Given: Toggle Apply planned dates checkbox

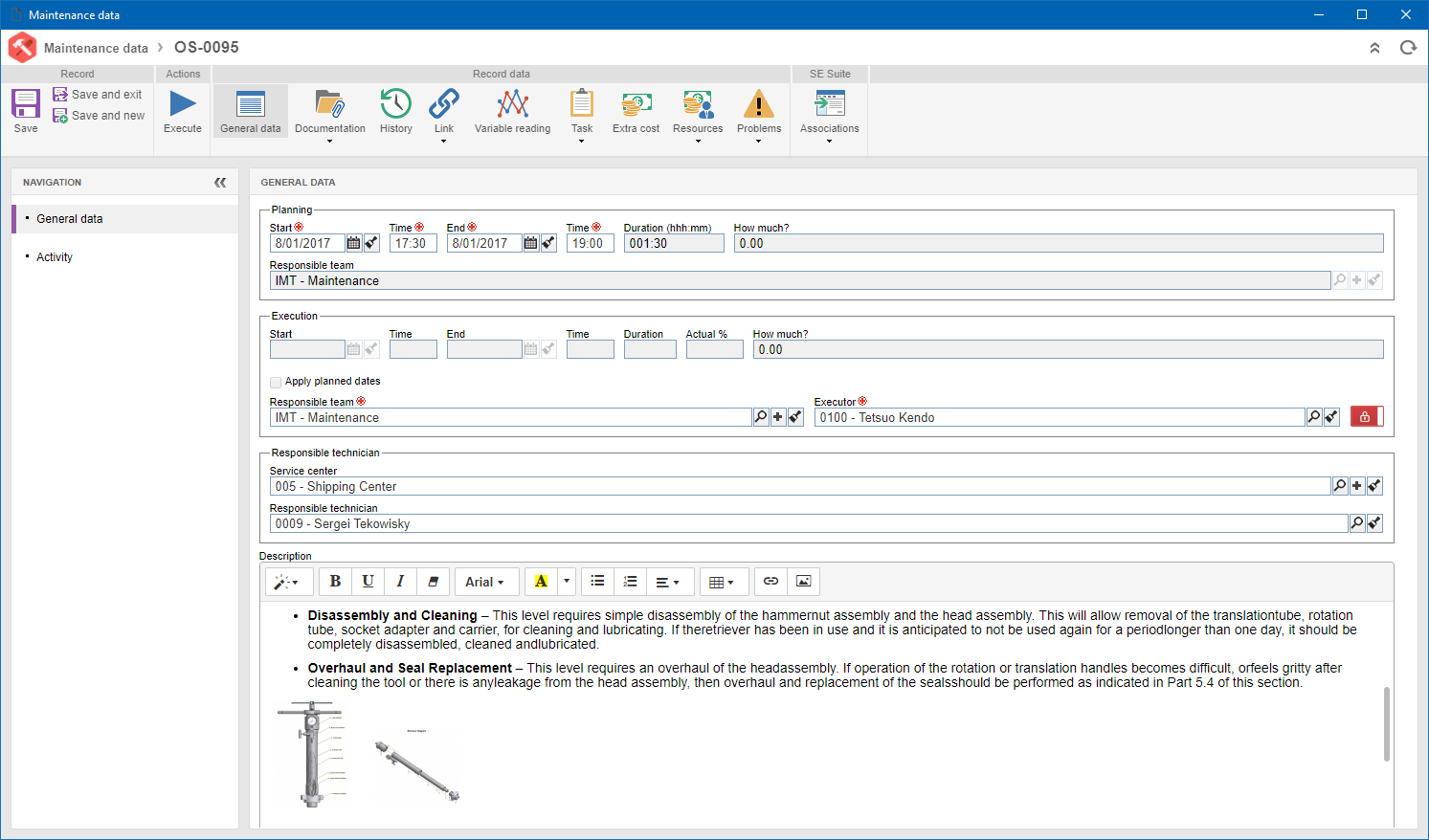Looking at the screenshot, I should tap(276, 382).
